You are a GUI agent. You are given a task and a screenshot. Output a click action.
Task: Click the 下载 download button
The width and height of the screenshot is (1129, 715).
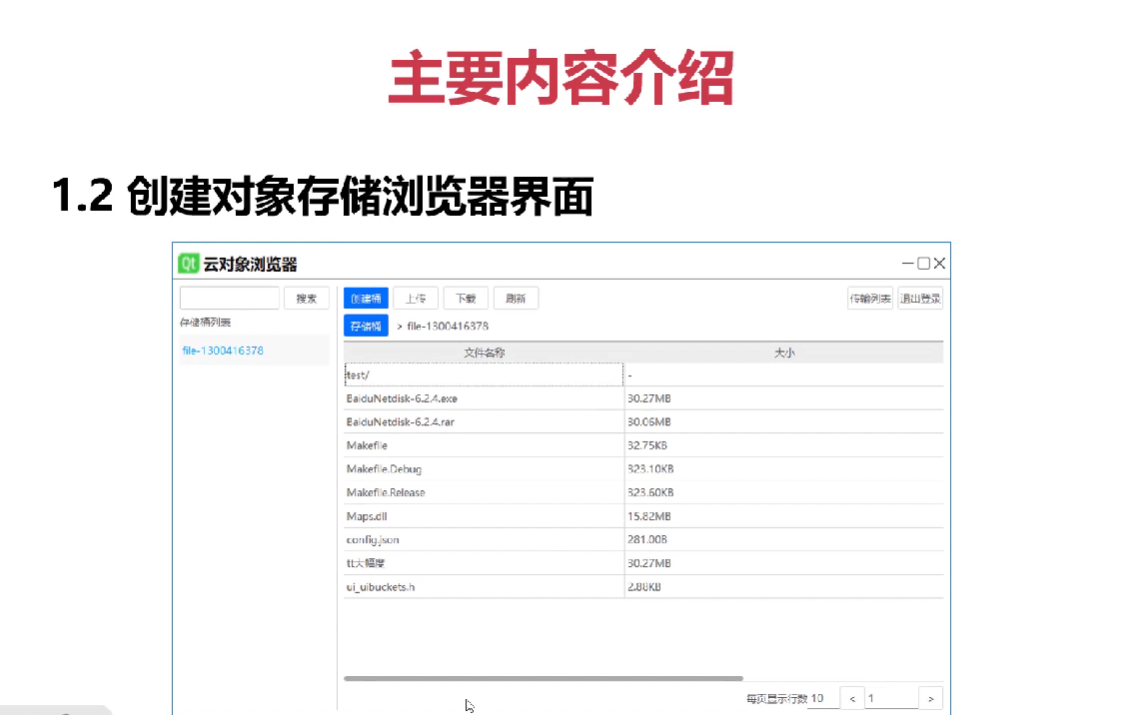point(466,298)
